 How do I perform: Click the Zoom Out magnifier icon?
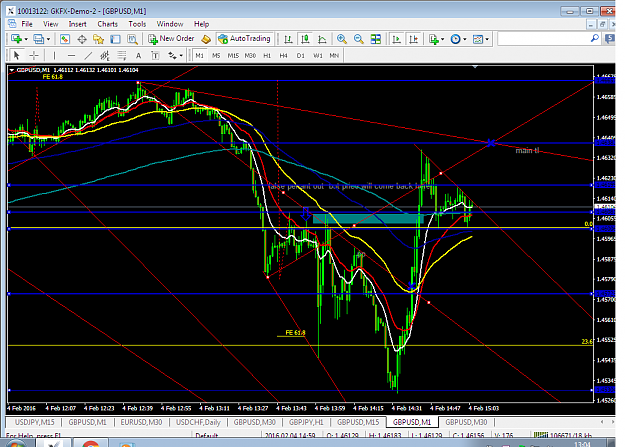359,39
